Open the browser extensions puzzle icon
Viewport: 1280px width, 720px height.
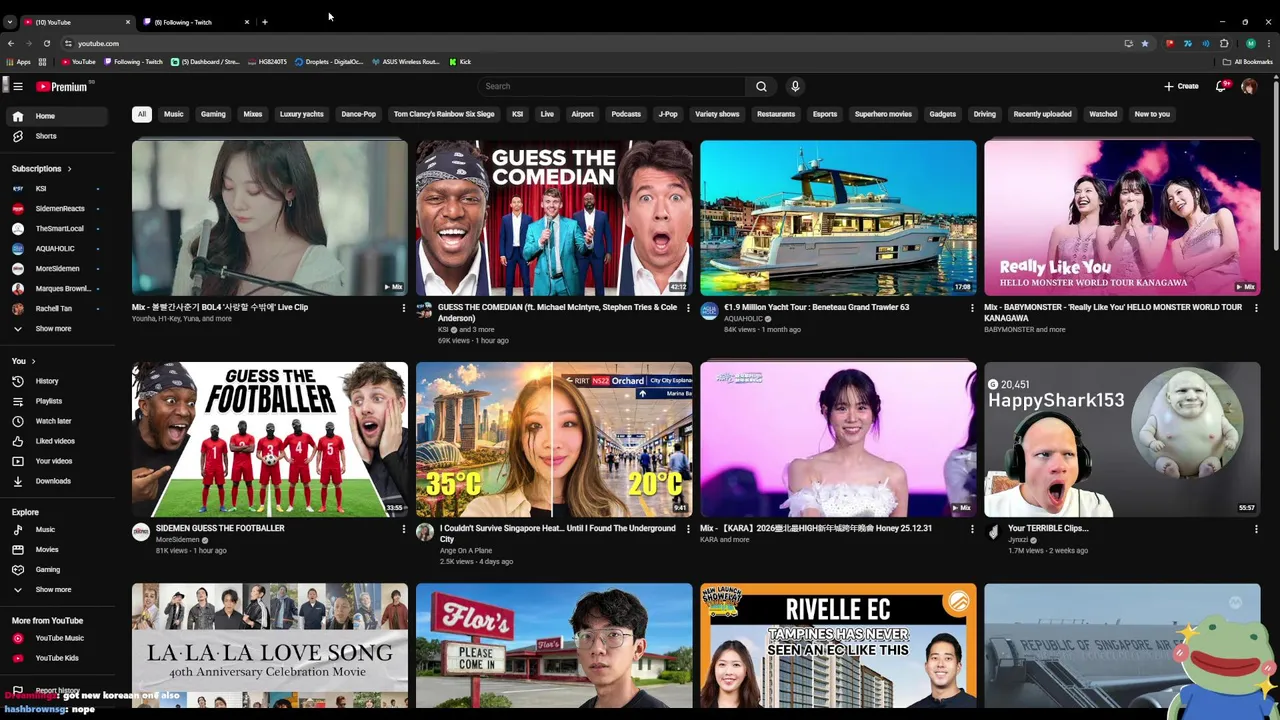1224,43
